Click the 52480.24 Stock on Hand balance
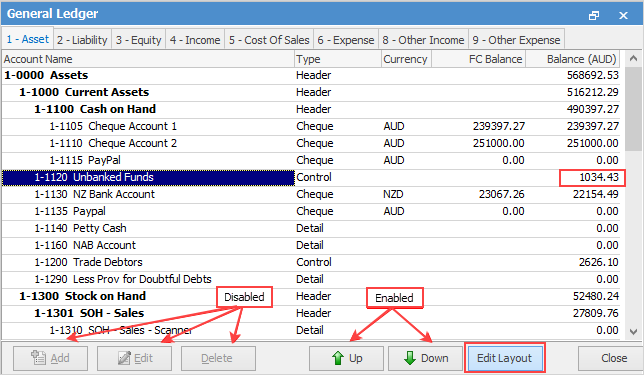644x375 pixels. (x=596, y=296)
